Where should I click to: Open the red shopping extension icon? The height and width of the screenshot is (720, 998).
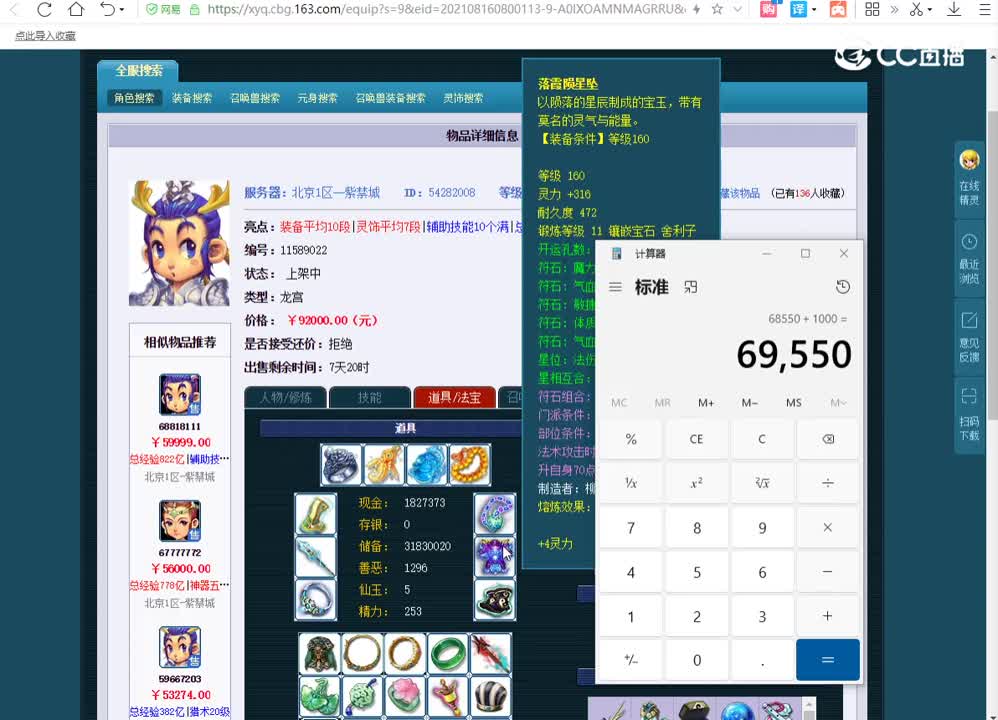768,10
